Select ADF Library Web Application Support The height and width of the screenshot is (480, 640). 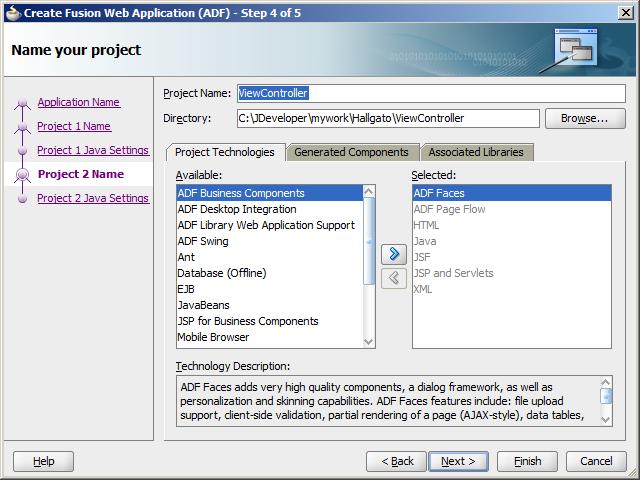(x=269, y=225)
